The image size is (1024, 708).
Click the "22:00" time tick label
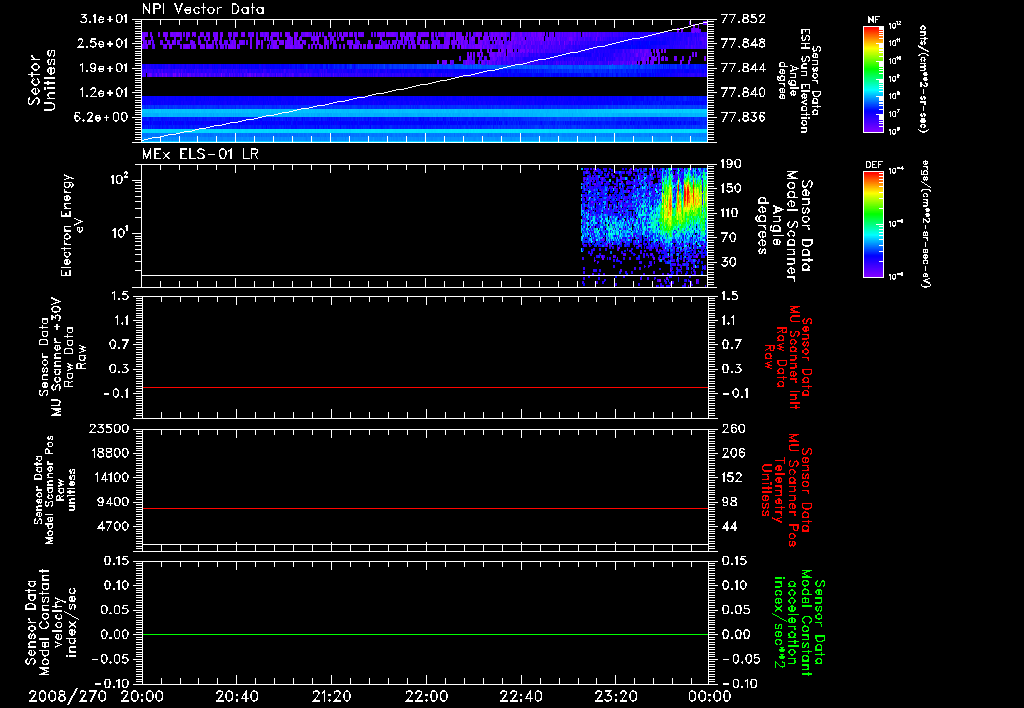[426, 696]
